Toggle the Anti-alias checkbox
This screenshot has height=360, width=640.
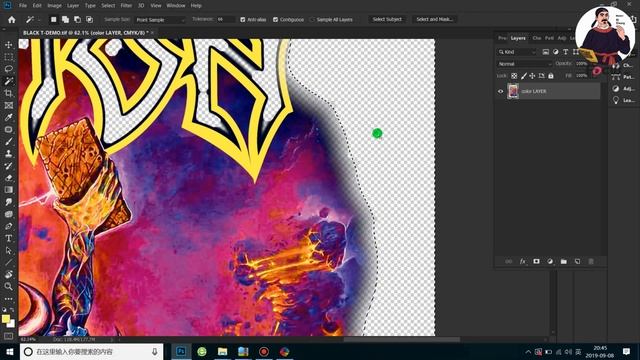242,20
